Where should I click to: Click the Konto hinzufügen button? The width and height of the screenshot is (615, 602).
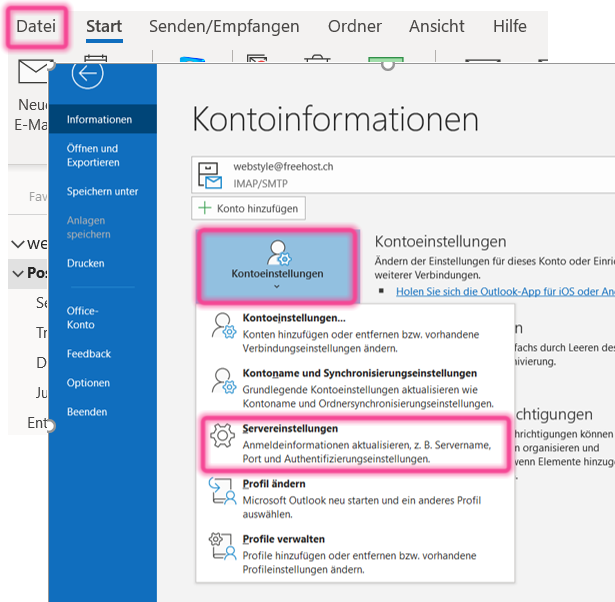[248, 209]
